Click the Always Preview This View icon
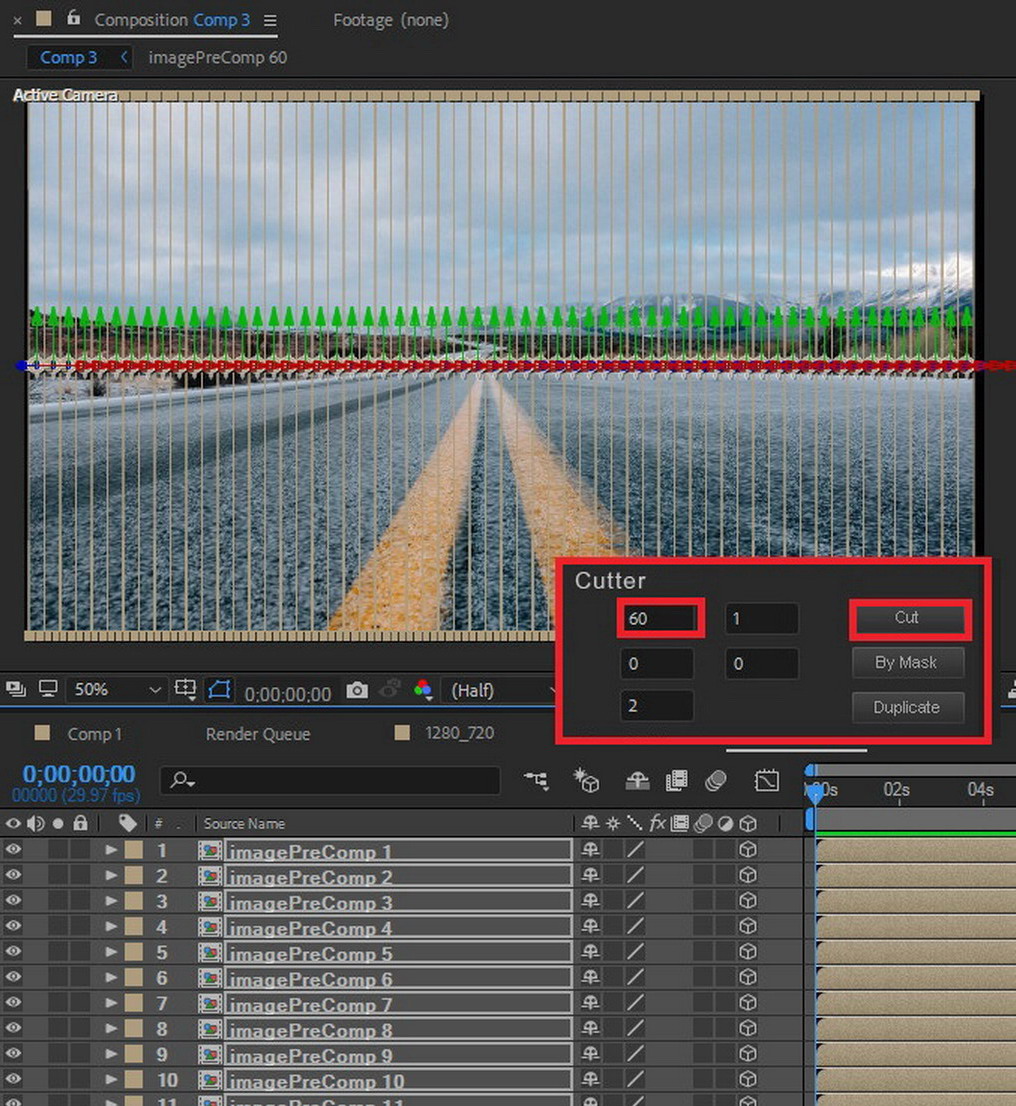 coord(16,688)
